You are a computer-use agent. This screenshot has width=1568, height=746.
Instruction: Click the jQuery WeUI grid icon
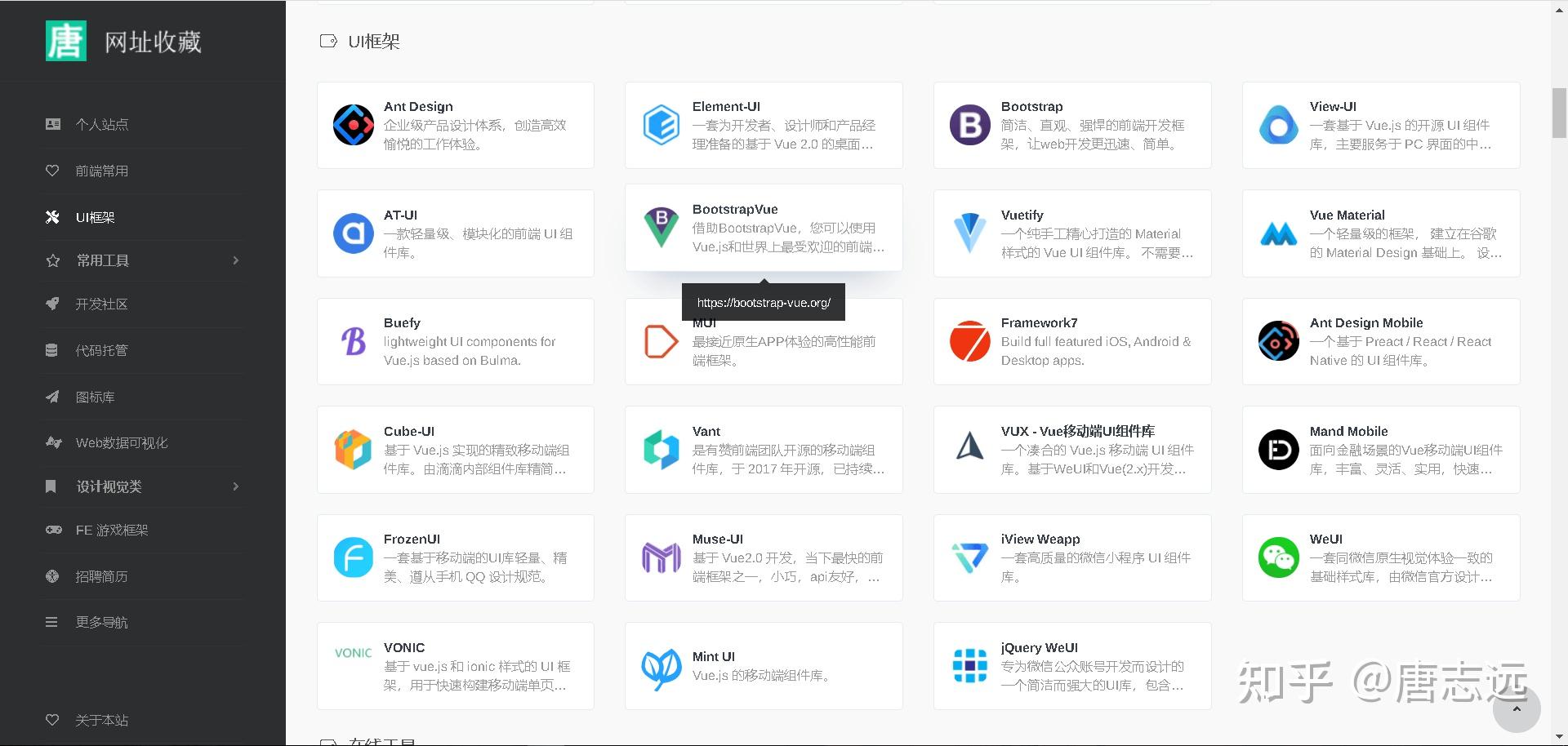pyautogui.click(x=969, y=665)
